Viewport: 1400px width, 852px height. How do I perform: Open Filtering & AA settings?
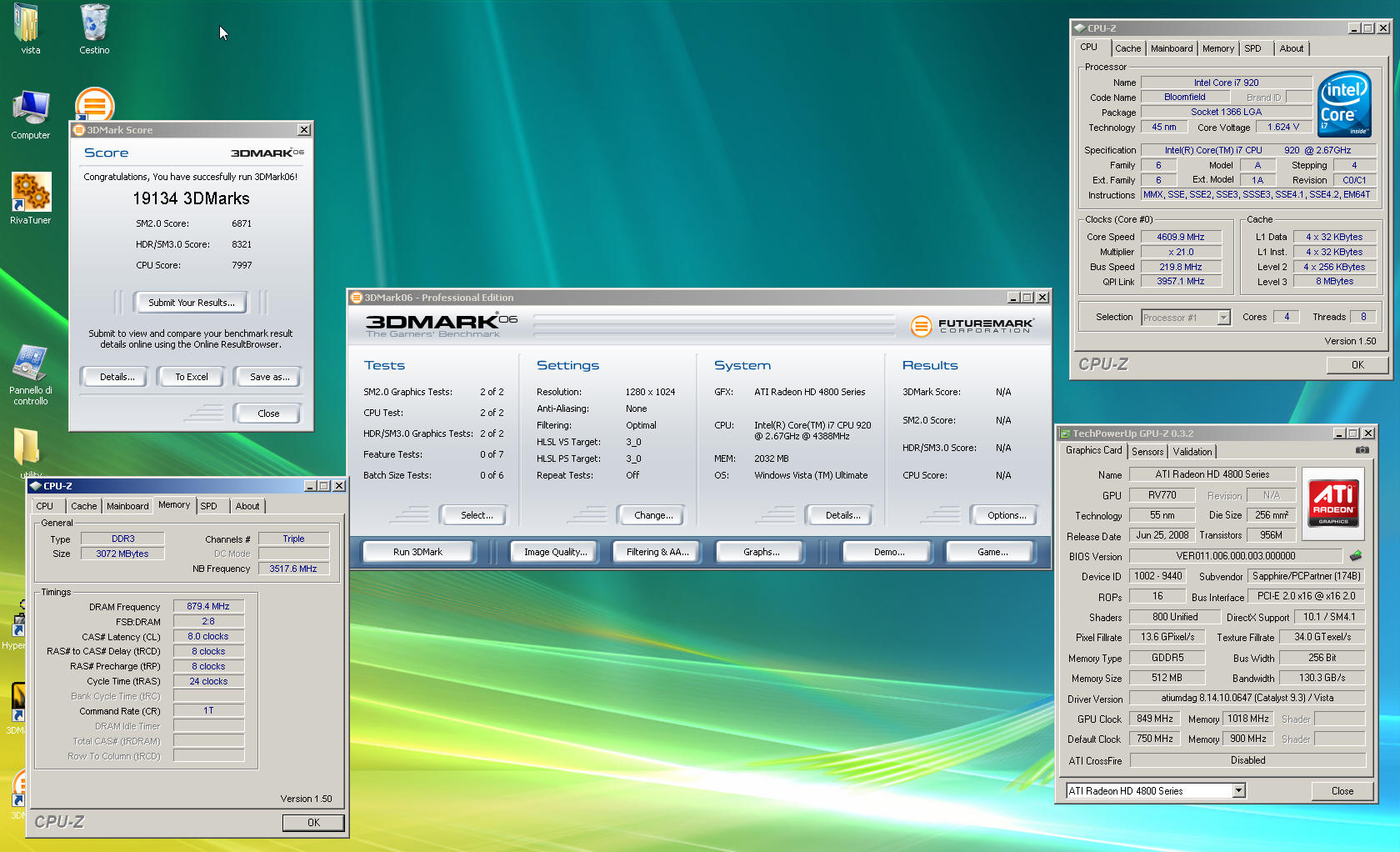[657, 552]
